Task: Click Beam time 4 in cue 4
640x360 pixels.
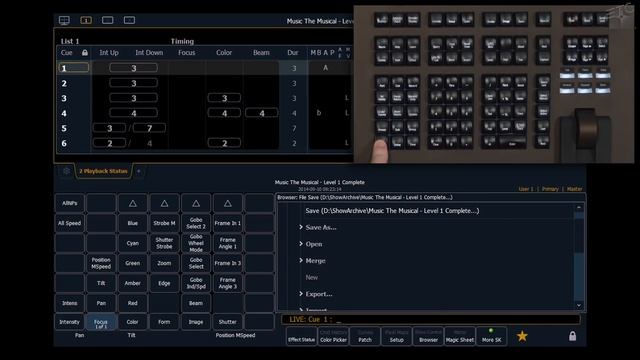Action: point(262,113)
